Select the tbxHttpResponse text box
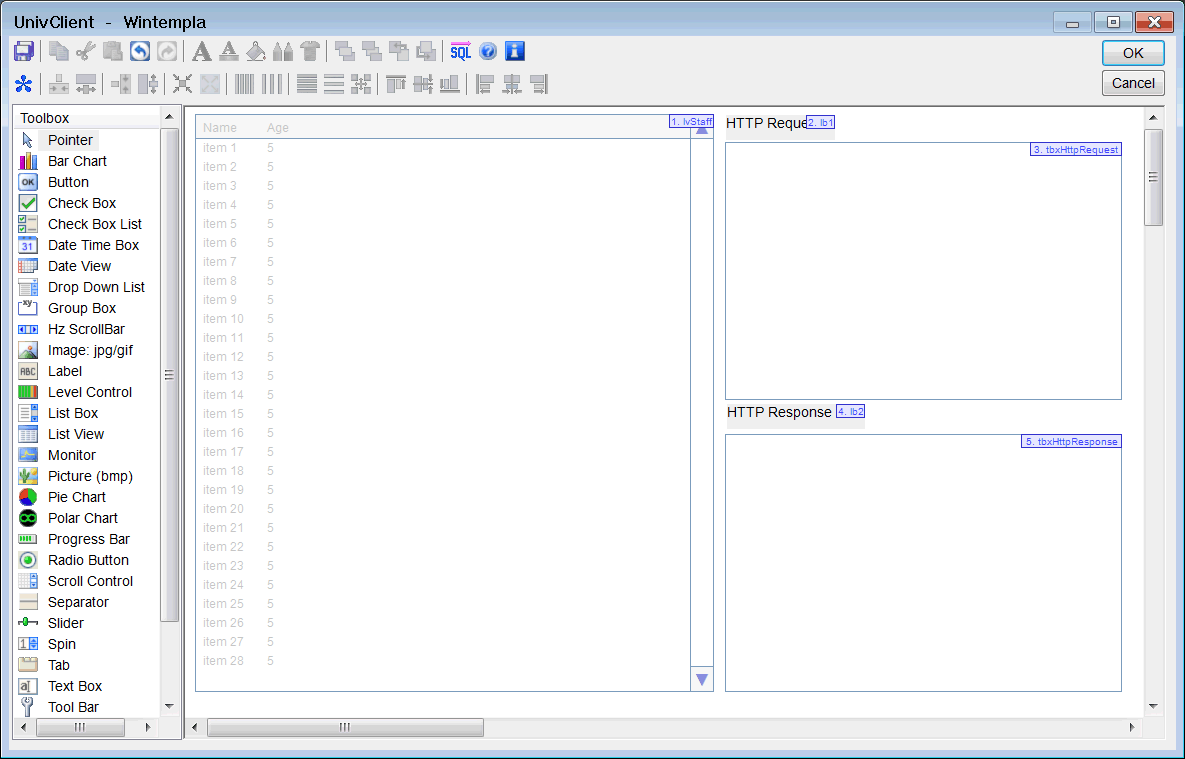1185x759 pixels. pos(924,562)
